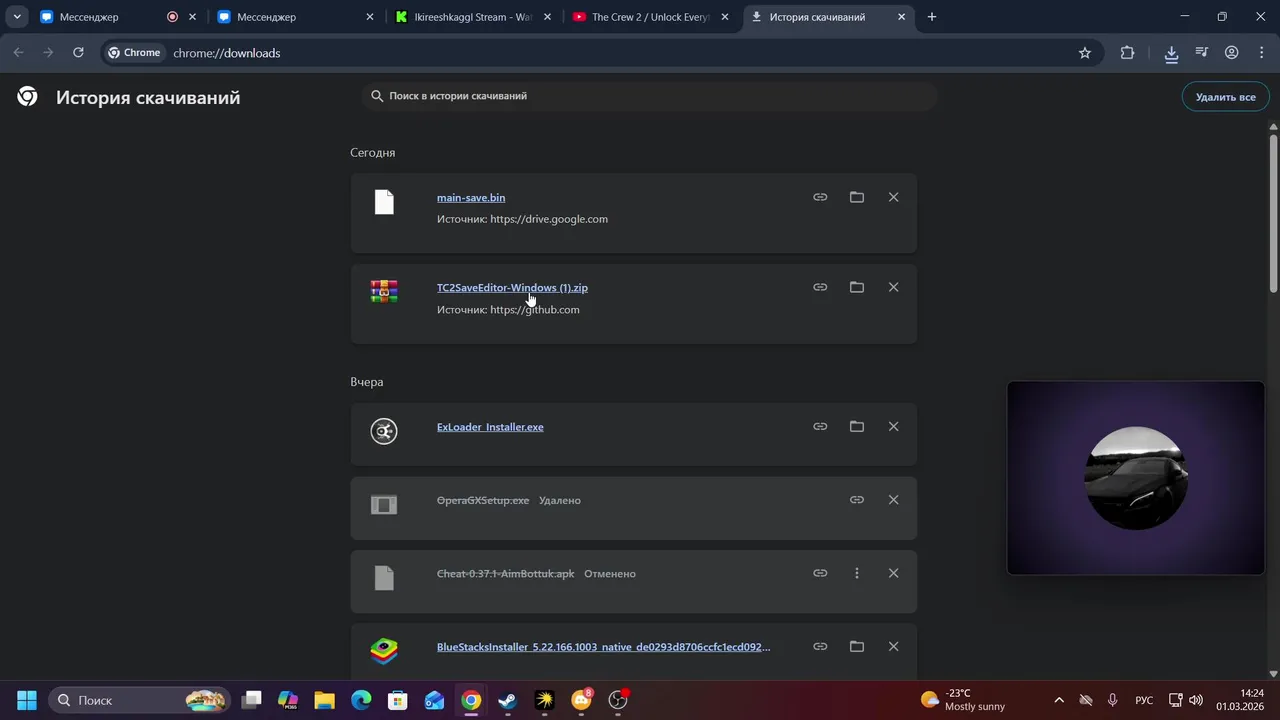Remove TC2SaveEditor-Windows (1).zip from list
The width and height of the screenshot is (1280, 720).
[894, 287]
